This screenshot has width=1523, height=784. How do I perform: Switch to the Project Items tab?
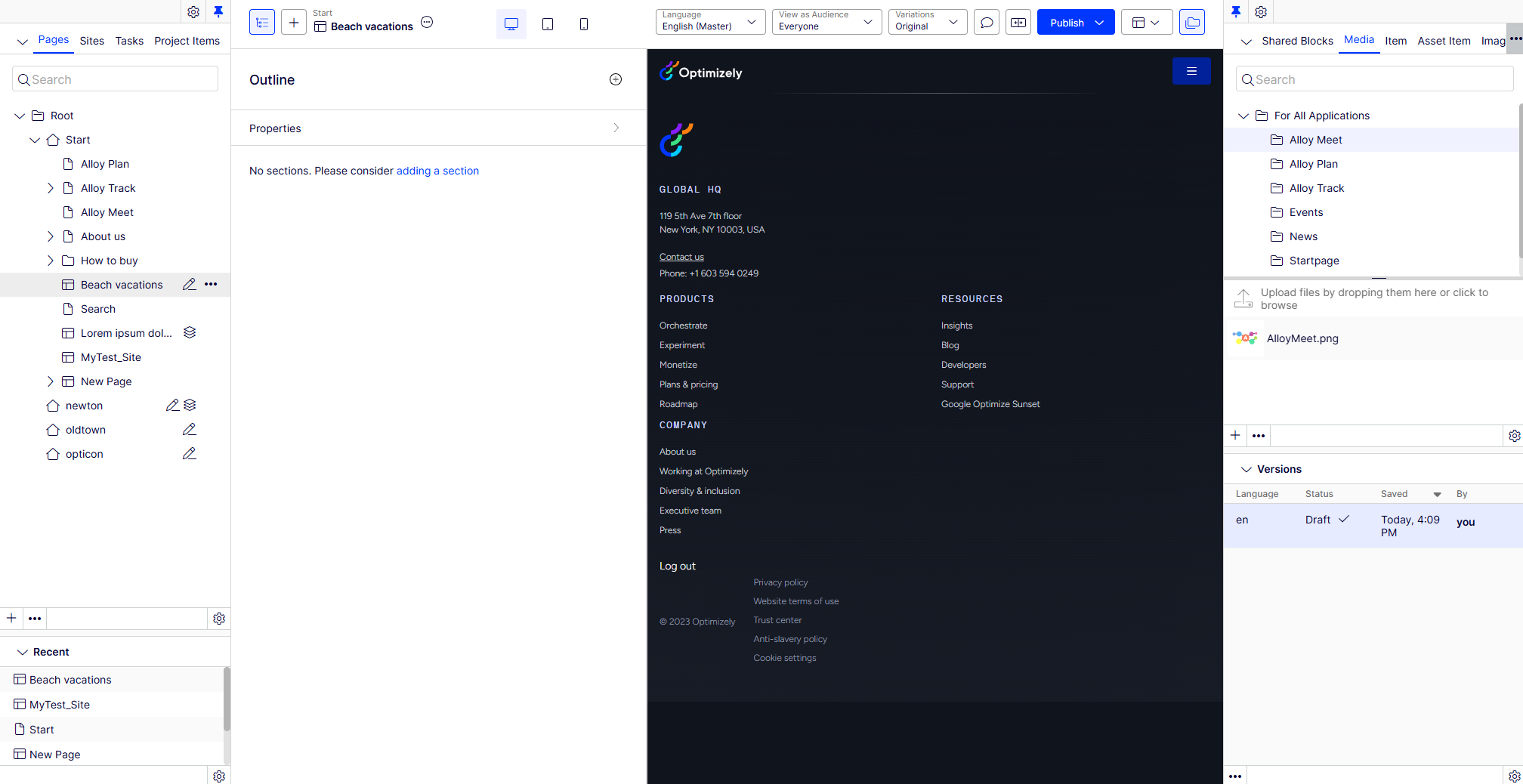pyautogui.click(x=187, y=41)
